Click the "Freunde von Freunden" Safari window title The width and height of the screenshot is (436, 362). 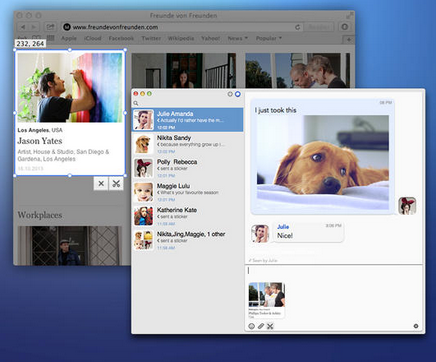pos(183,15)
